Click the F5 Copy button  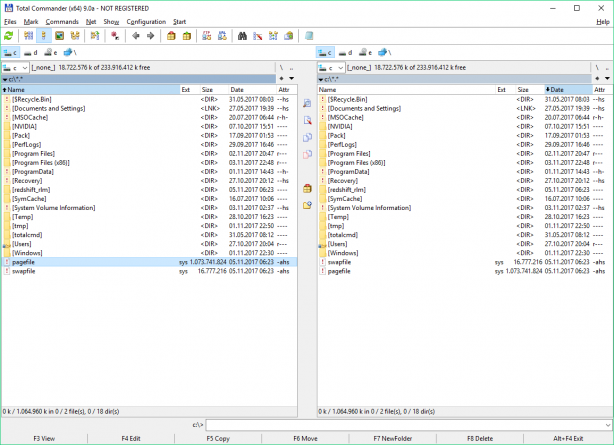(218, 438)
